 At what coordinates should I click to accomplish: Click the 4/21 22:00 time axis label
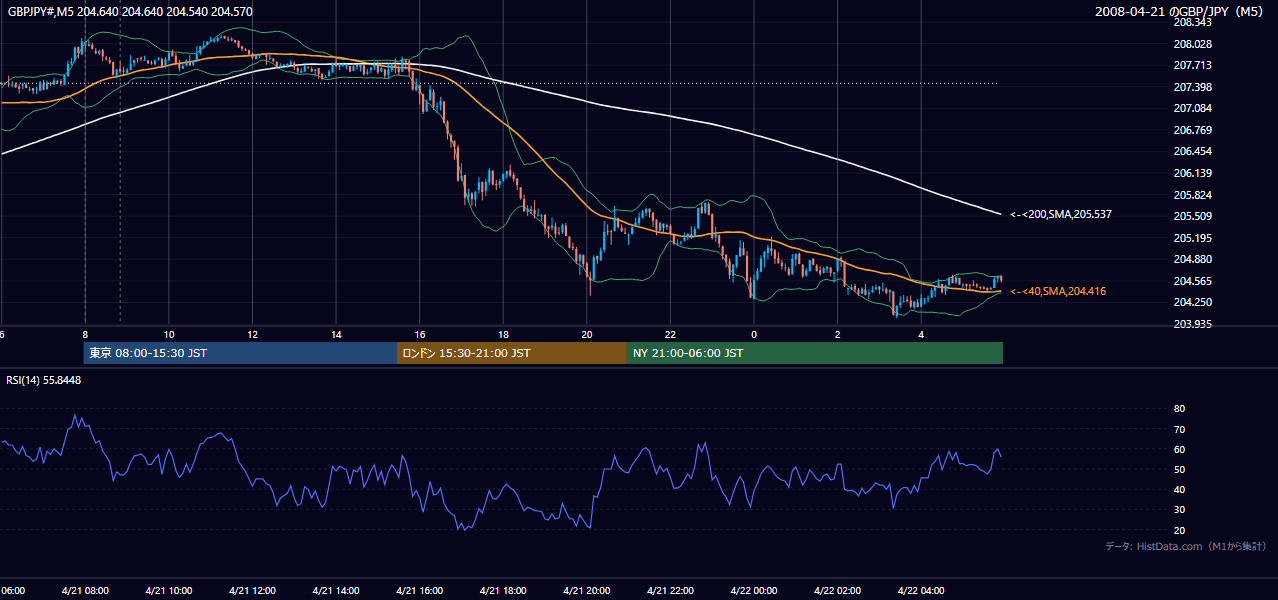[x=670, y=590]
